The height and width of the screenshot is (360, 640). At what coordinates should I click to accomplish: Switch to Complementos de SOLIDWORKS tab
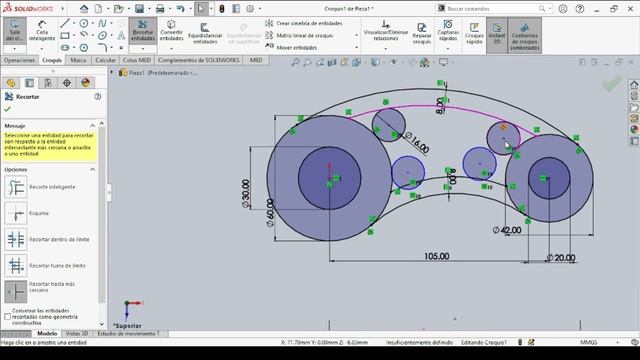click(x=198, y=60)
